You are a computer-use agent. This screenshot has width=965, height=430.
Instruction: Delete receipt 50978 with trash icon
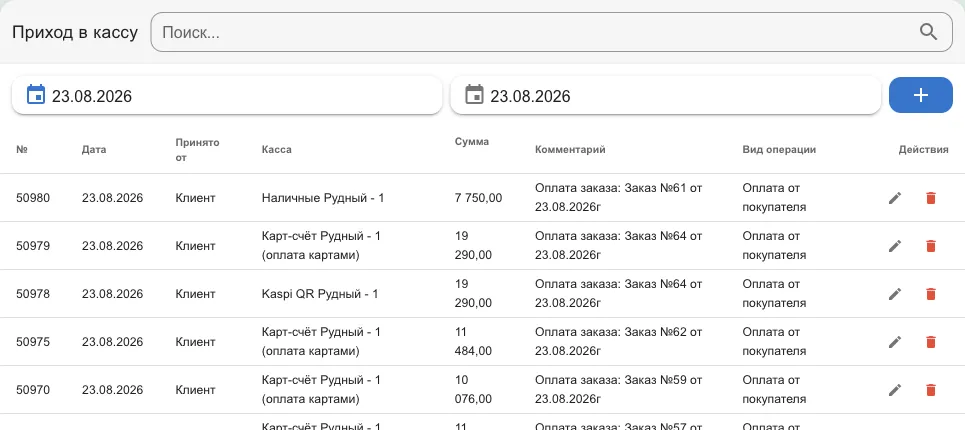[x=931, y=293]
